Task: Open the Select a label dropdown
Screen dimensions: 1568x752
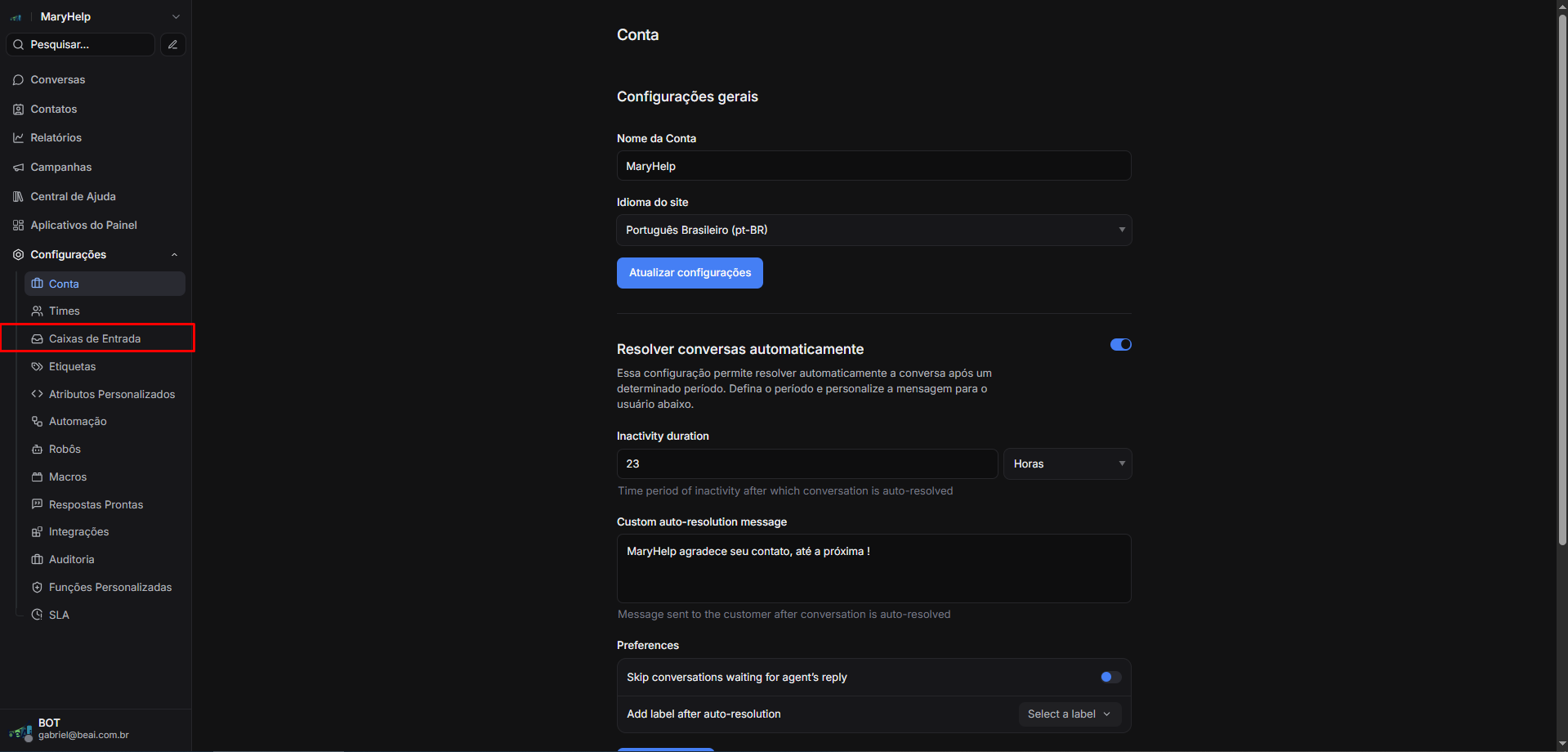Action: pyautogui.click(x=1069, y=714)
